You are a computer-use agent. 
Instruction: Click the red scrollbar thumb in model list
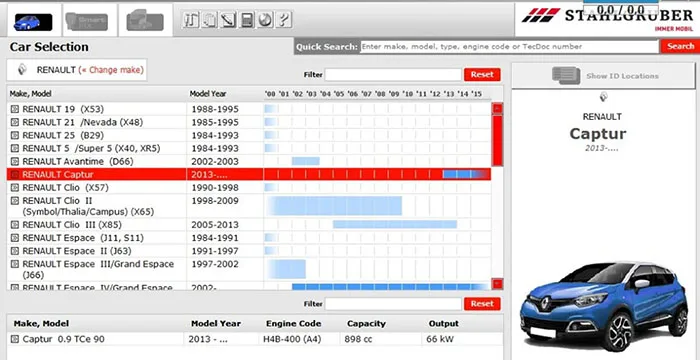click(x=497, y=140)
